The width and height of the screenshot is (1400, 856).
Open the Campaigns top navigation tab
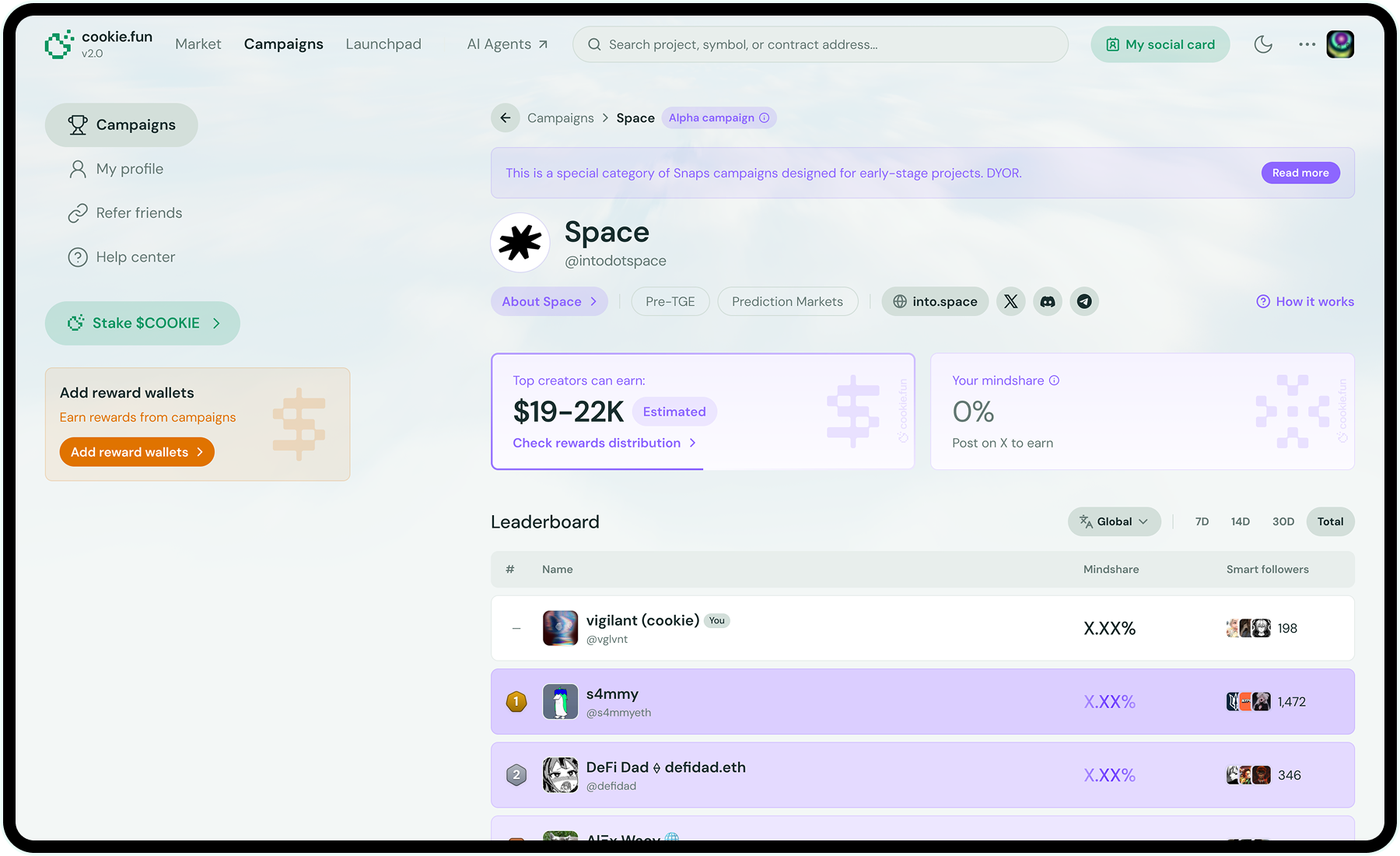click(283, 44)
